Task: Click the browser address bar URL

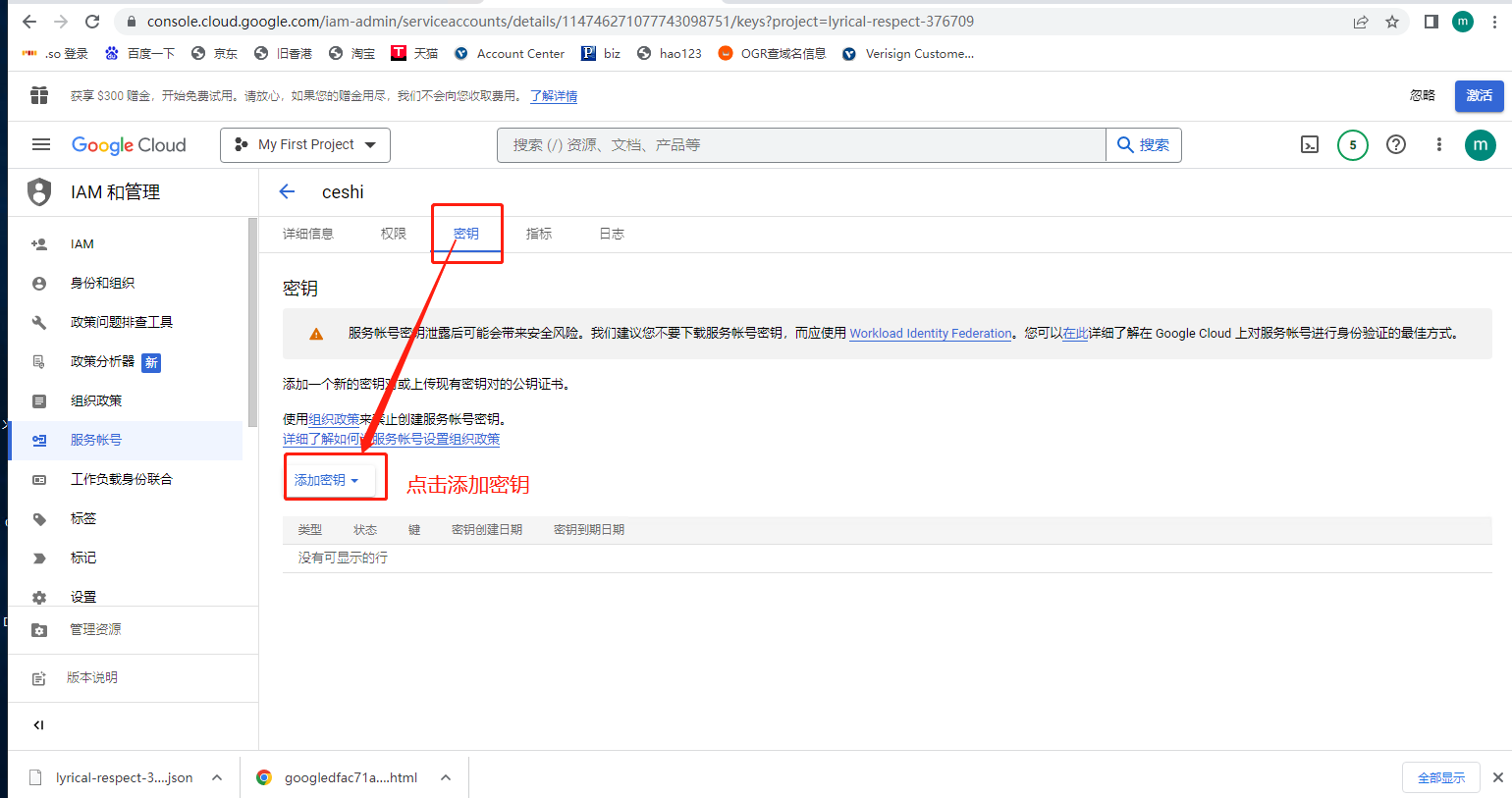Action: (561, 22)
